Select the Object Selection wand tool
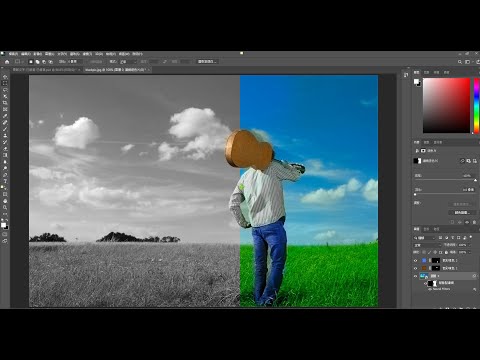This screenshot has width=480, height=360. pyautogui.click(x=5, y=96)
